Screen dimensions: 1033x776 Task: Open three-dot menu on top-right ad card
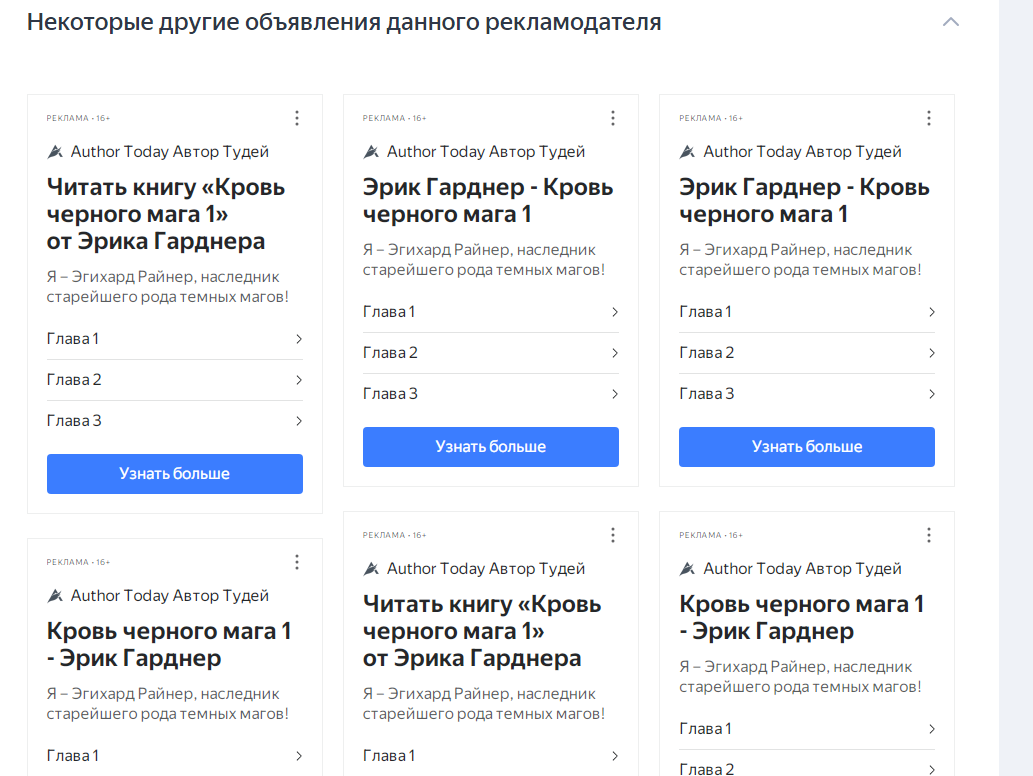(x=929, y=118)
